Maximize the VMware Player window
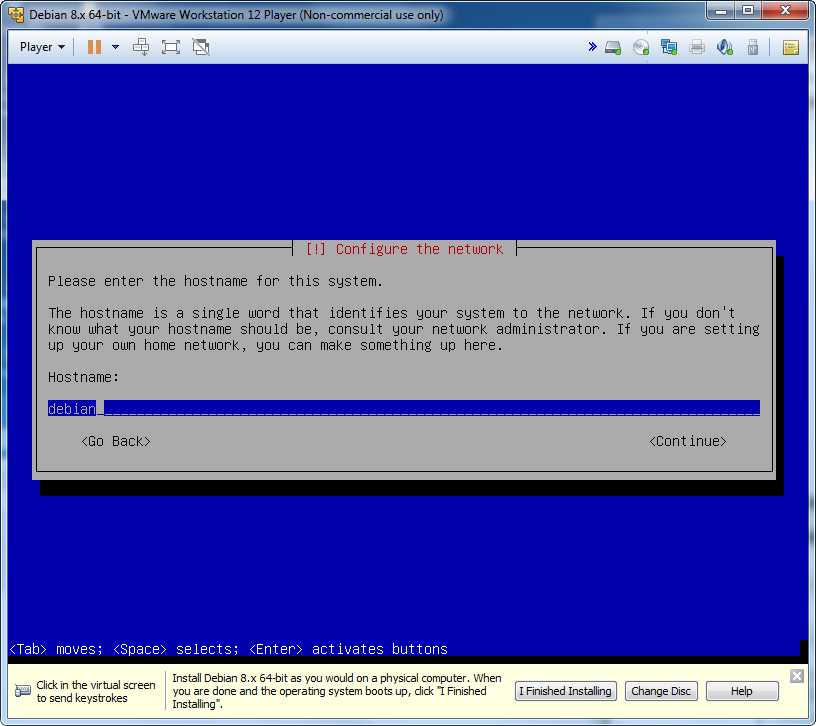Image resolution: width=816 pixels, height=726 pixels. [748, 10]
